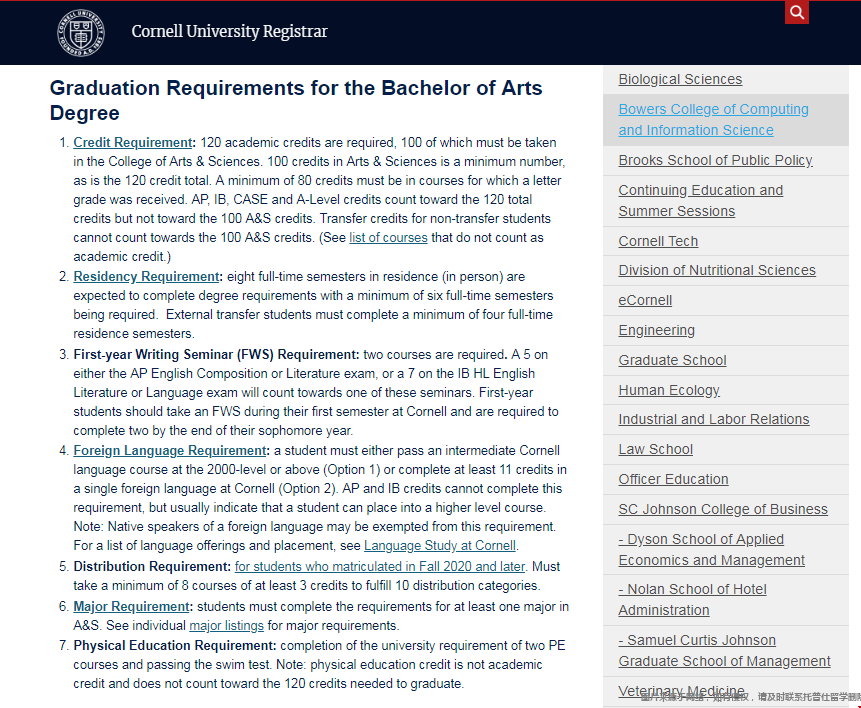Select Nolan School of Hotel Administration
Viewport: 861px width, 708px height.
(692, 600)
